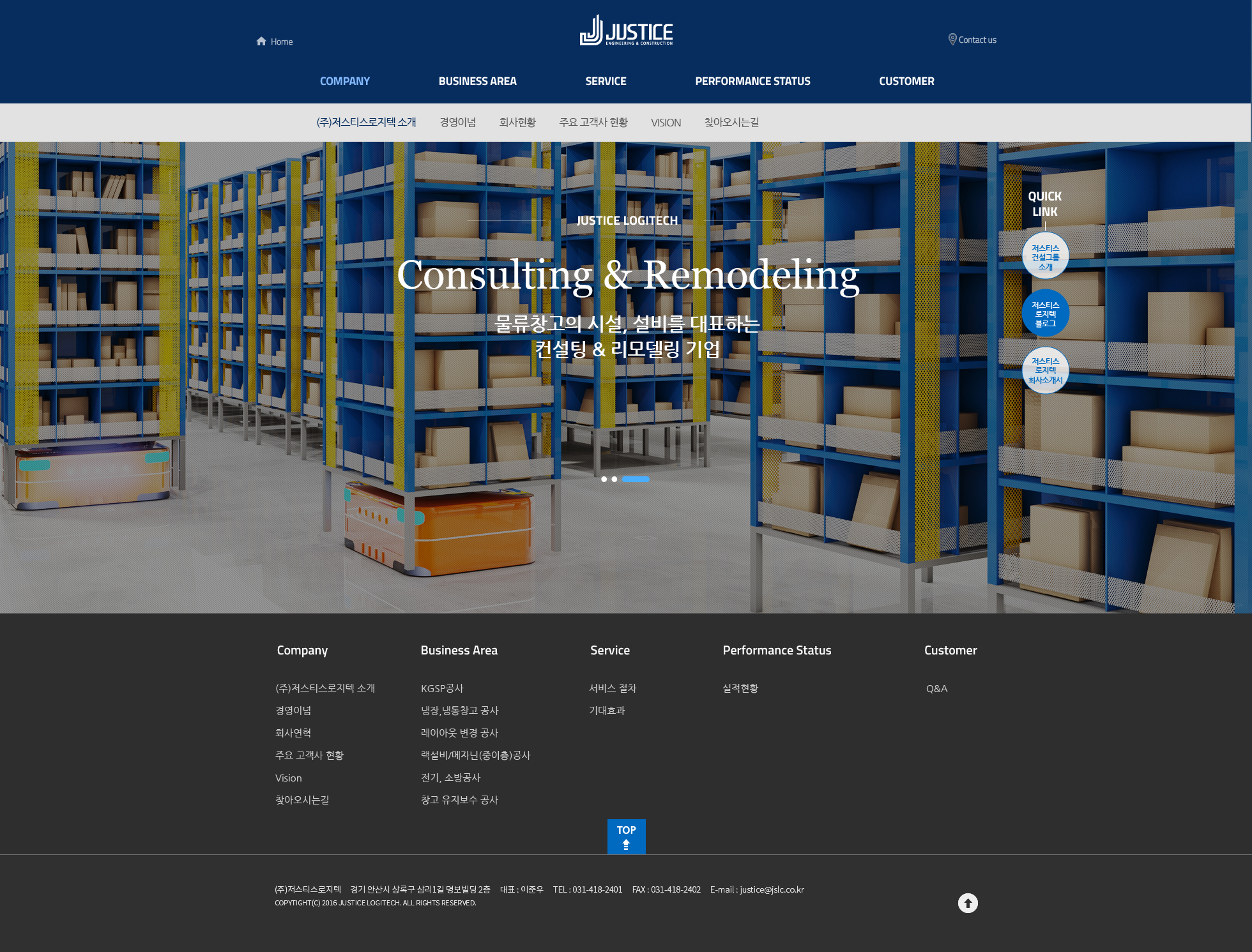Select second slide indicator dot
Viewport: 1252px width, 952px height.
tap(614, 479)
